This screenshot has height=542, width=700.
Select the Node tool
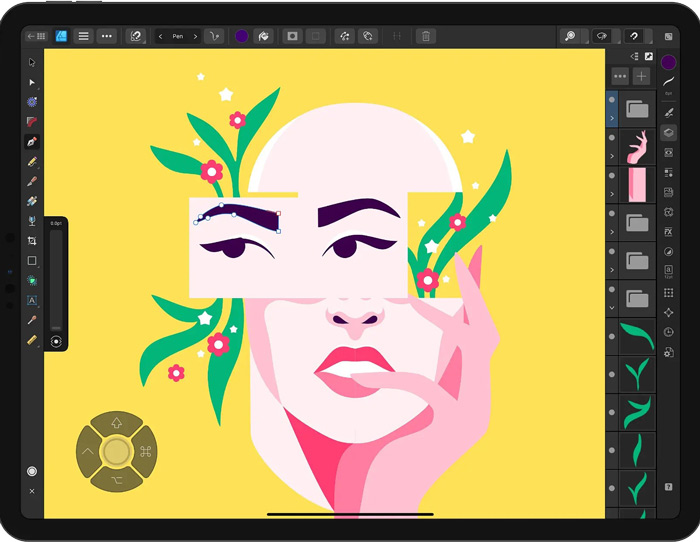pos(32,82)
